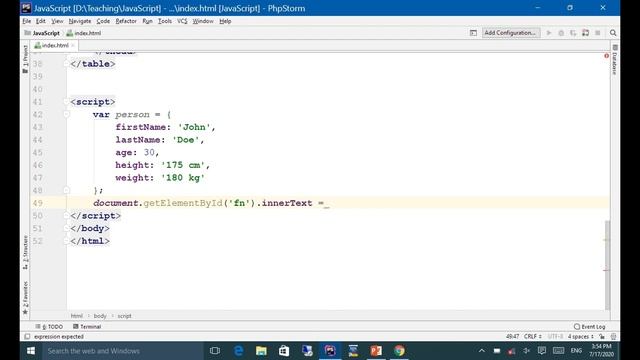Change indent setting 4 spaces
This screenshot has width=640, height=360.
(x=580, y=336)
